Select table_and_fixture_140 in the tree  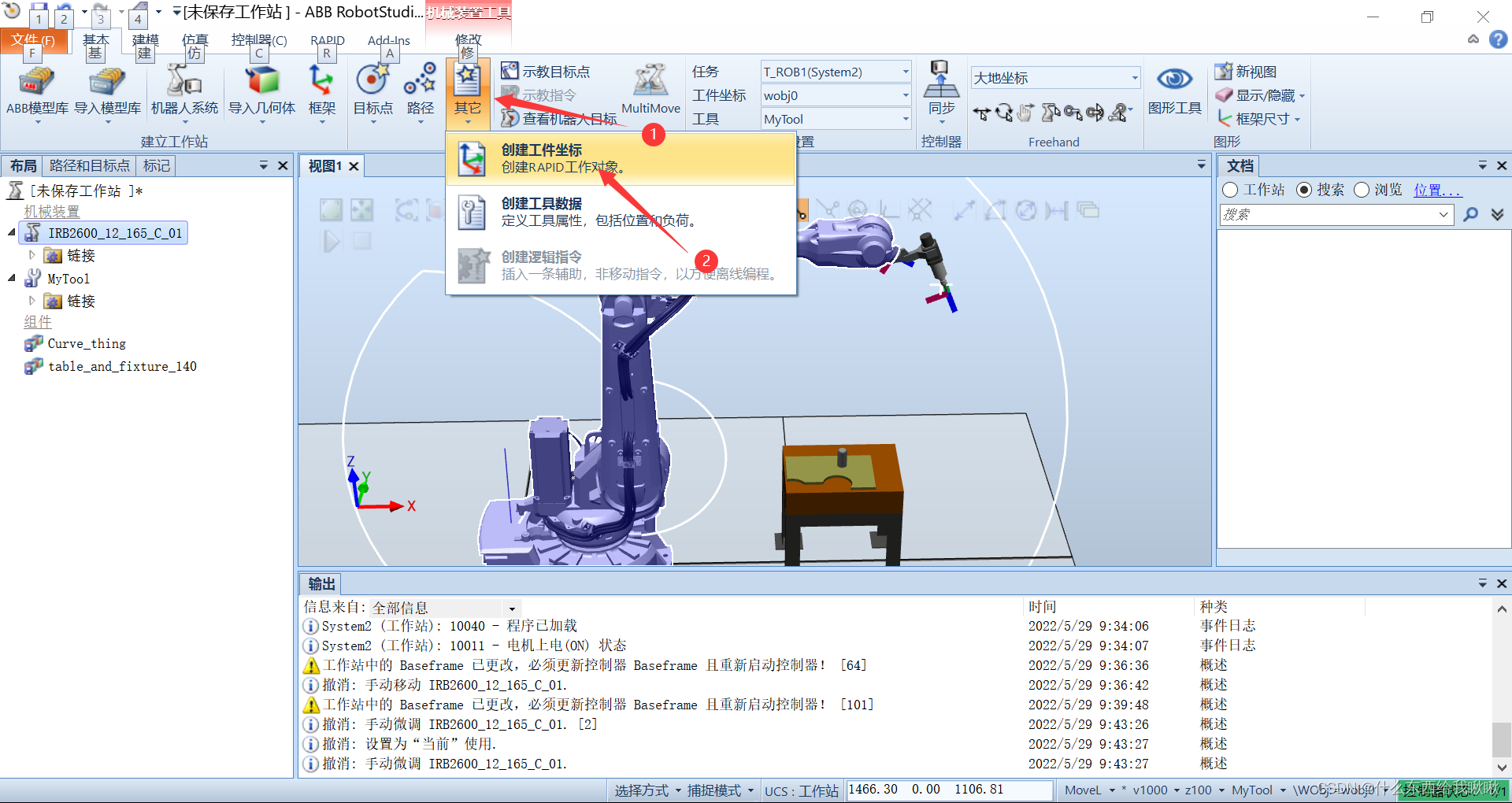coord(122,366)
